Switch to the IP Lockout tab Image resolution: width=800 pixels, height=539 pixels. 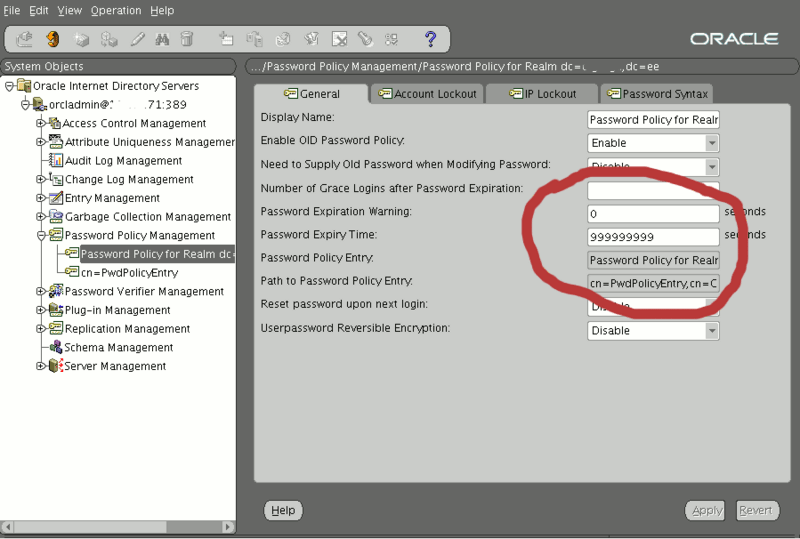542,94
